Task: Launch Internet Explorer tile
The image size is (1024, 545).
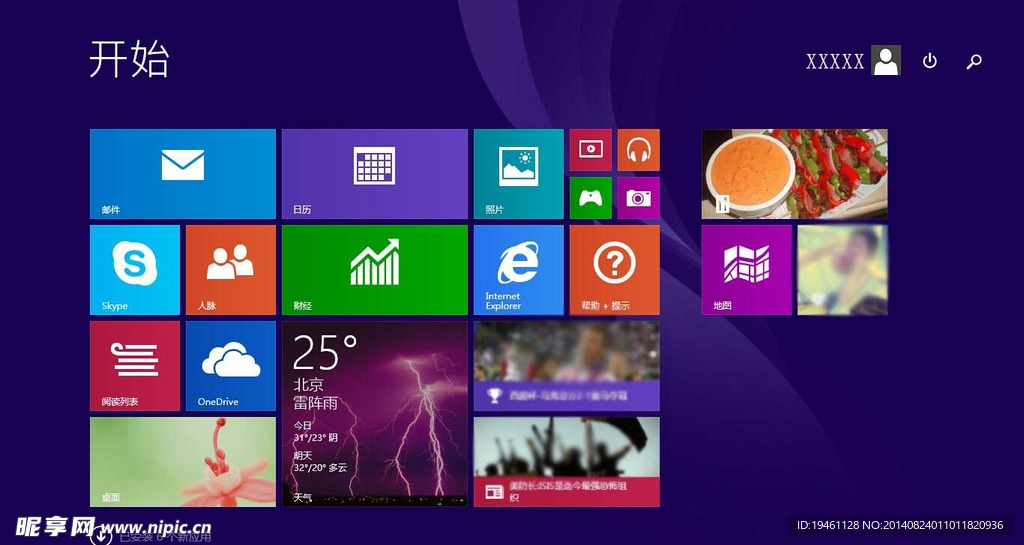Action: tap(518, 269)
